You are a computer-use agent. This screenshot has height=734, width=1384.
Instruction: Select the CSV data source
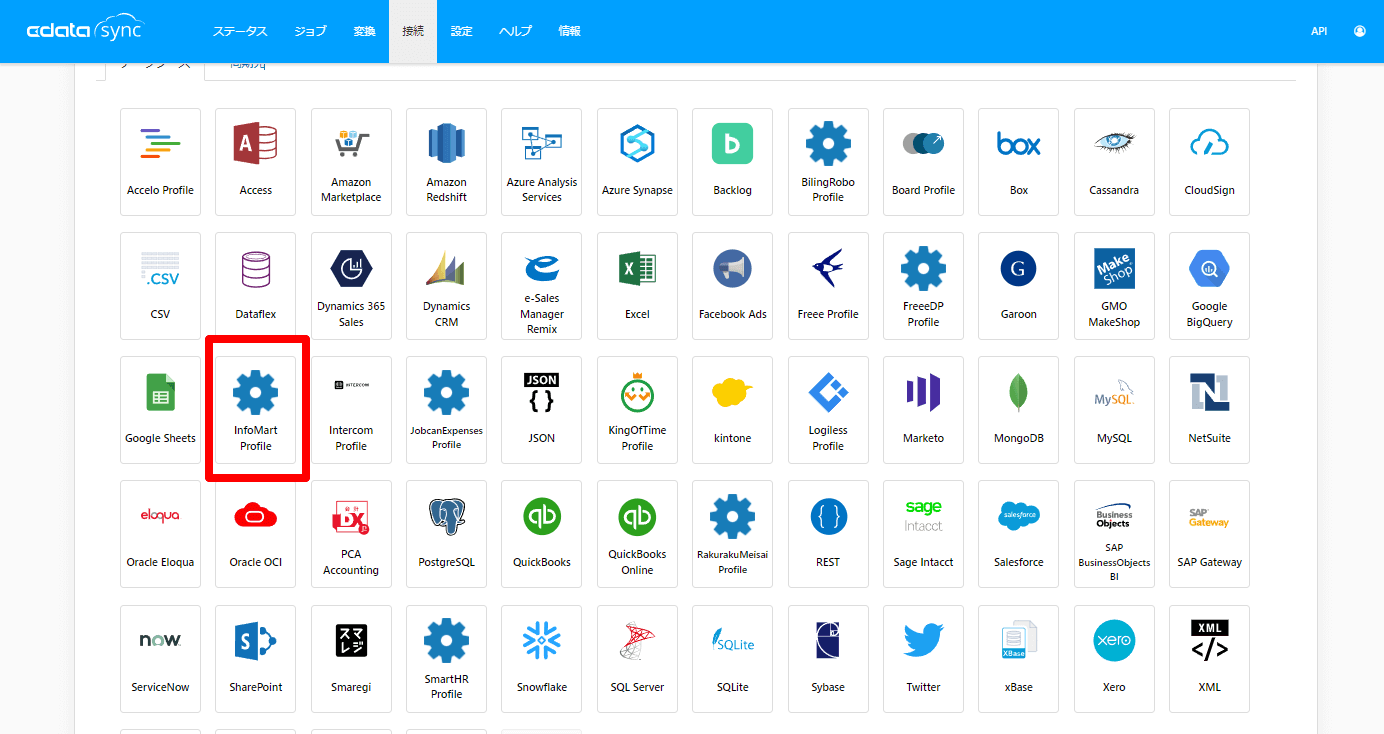160,286
